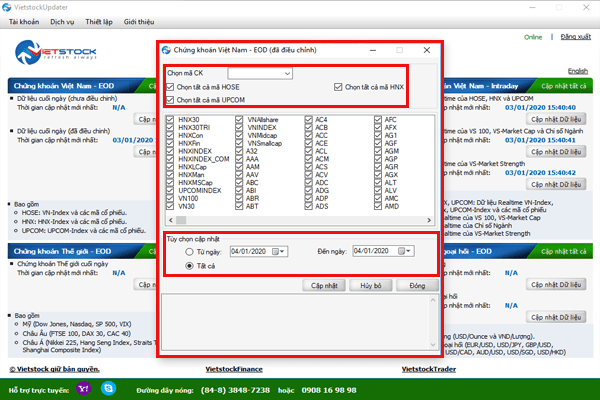Open the Thiết lập menu
The image size is (600, 400).
pos(99,22)
